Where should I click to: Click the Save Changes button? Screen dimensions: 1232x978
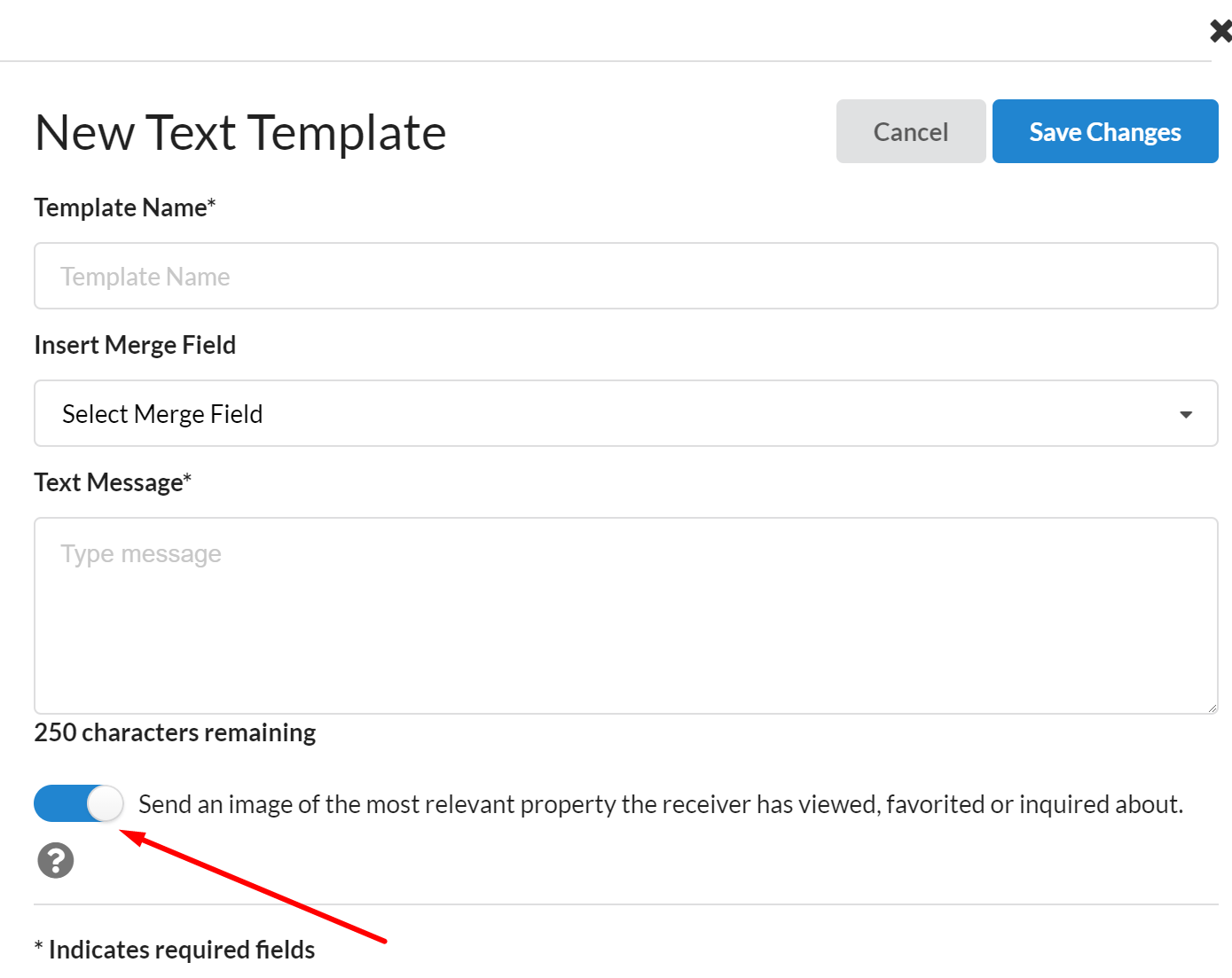coord(1104,131)
